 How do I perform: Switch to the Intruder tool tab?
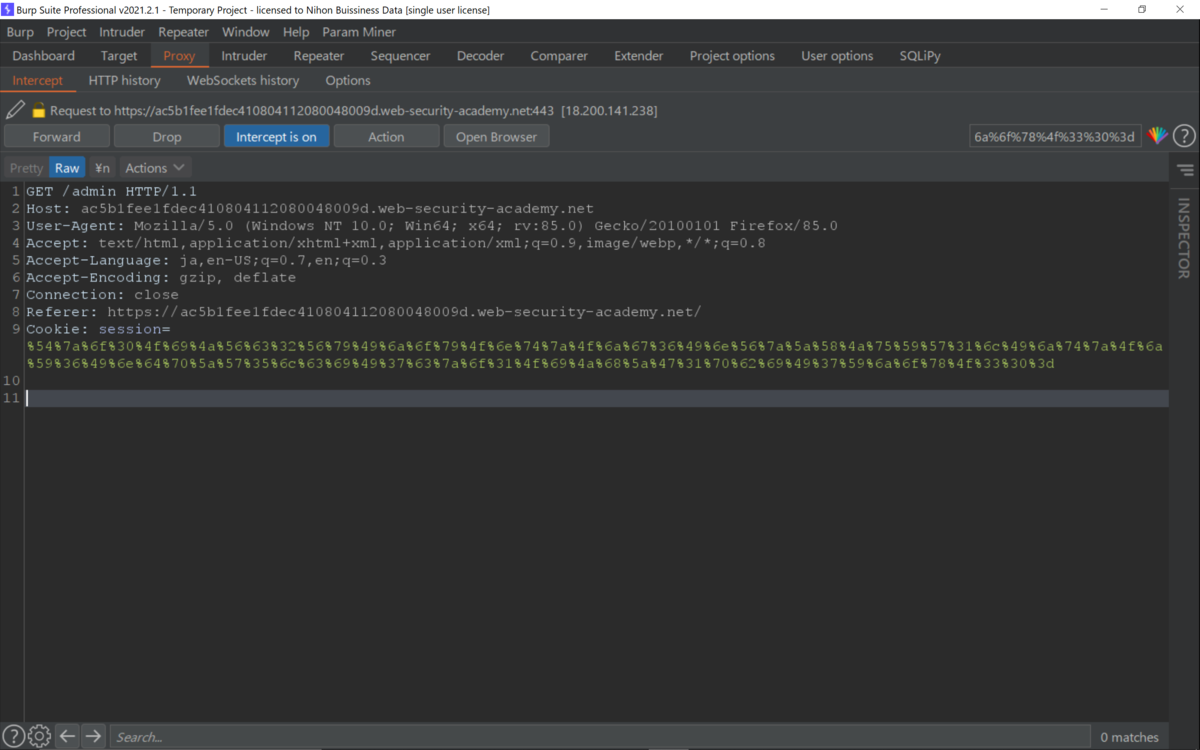click(x=244, y=56)
